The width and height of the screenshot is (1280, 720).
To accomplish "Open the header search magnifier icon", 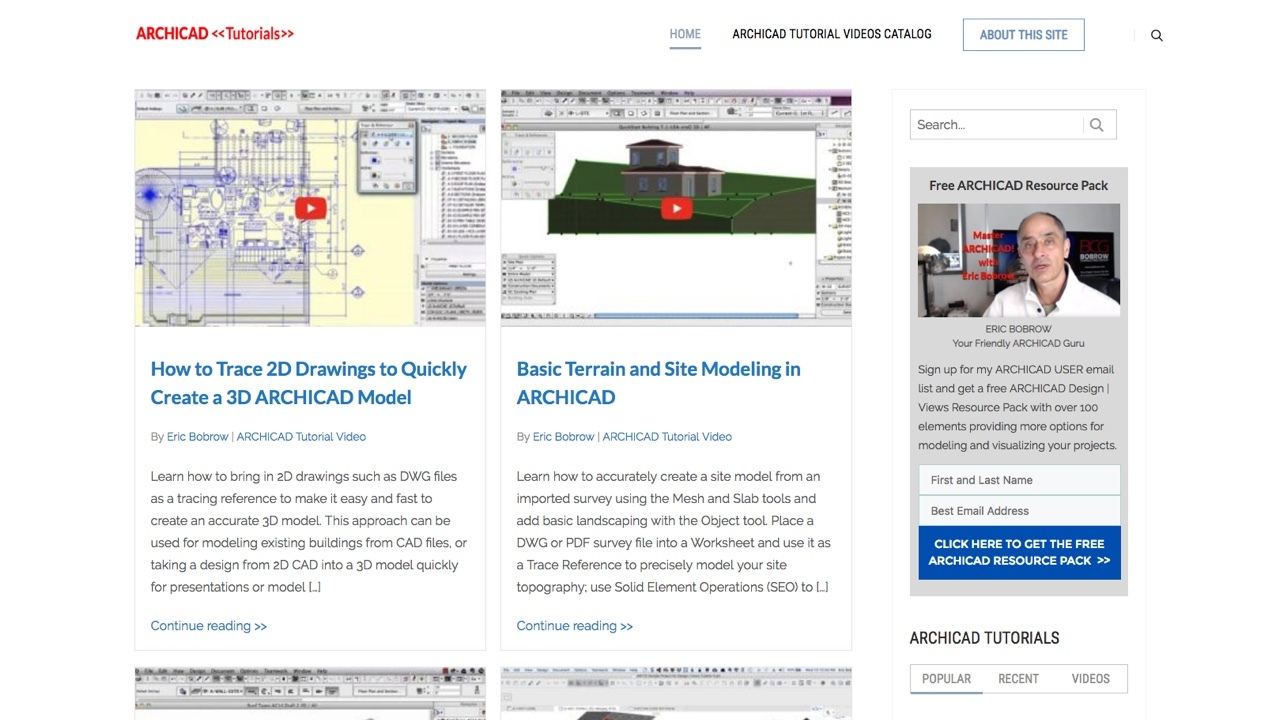I will click(x=1157, y=35).
